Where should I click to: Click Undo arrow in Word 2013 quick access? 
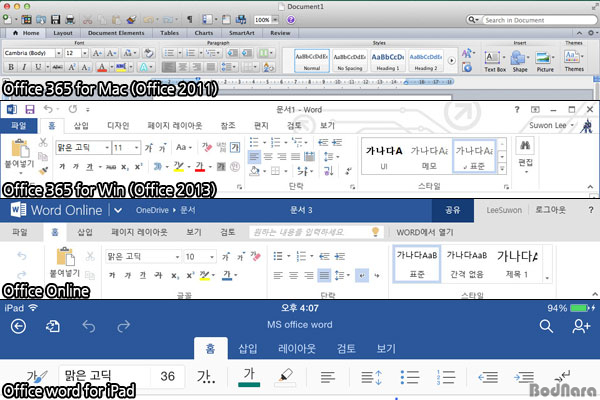(48, 109)
